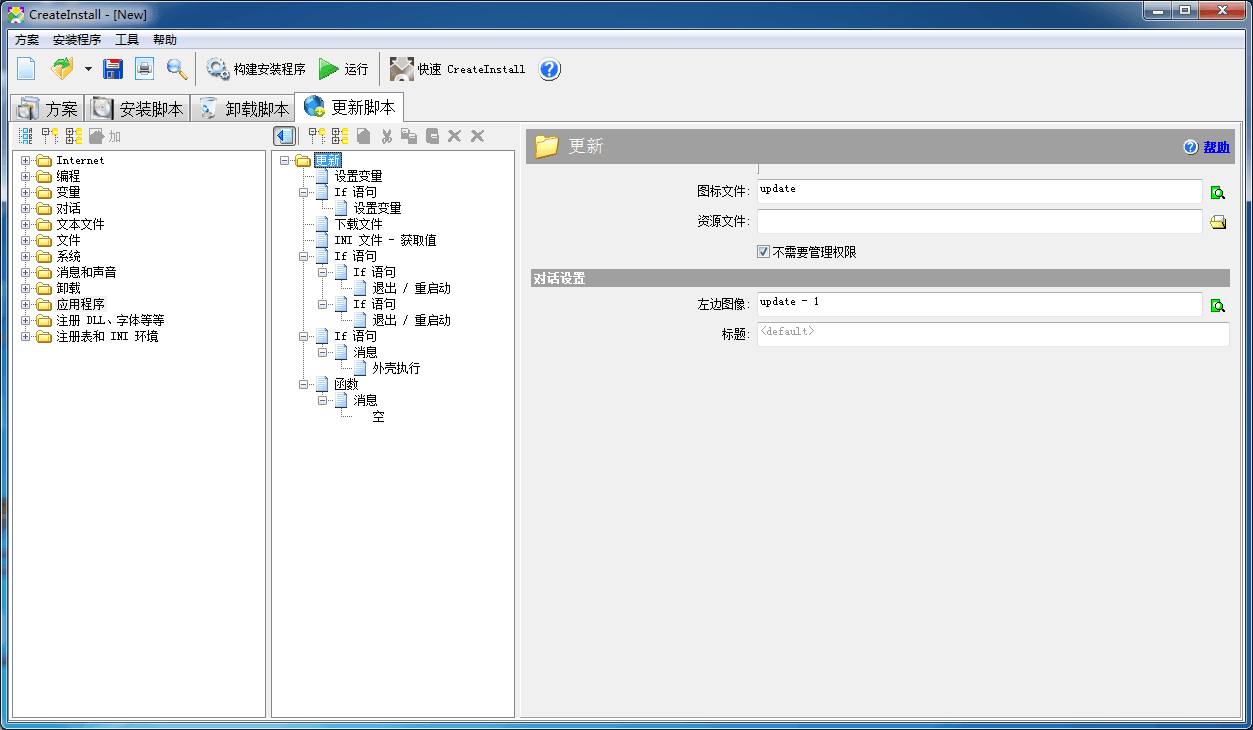Select the 应用程序 folder
The height and width of the screenshot is (730, 1253).
(x=80, y=304)
